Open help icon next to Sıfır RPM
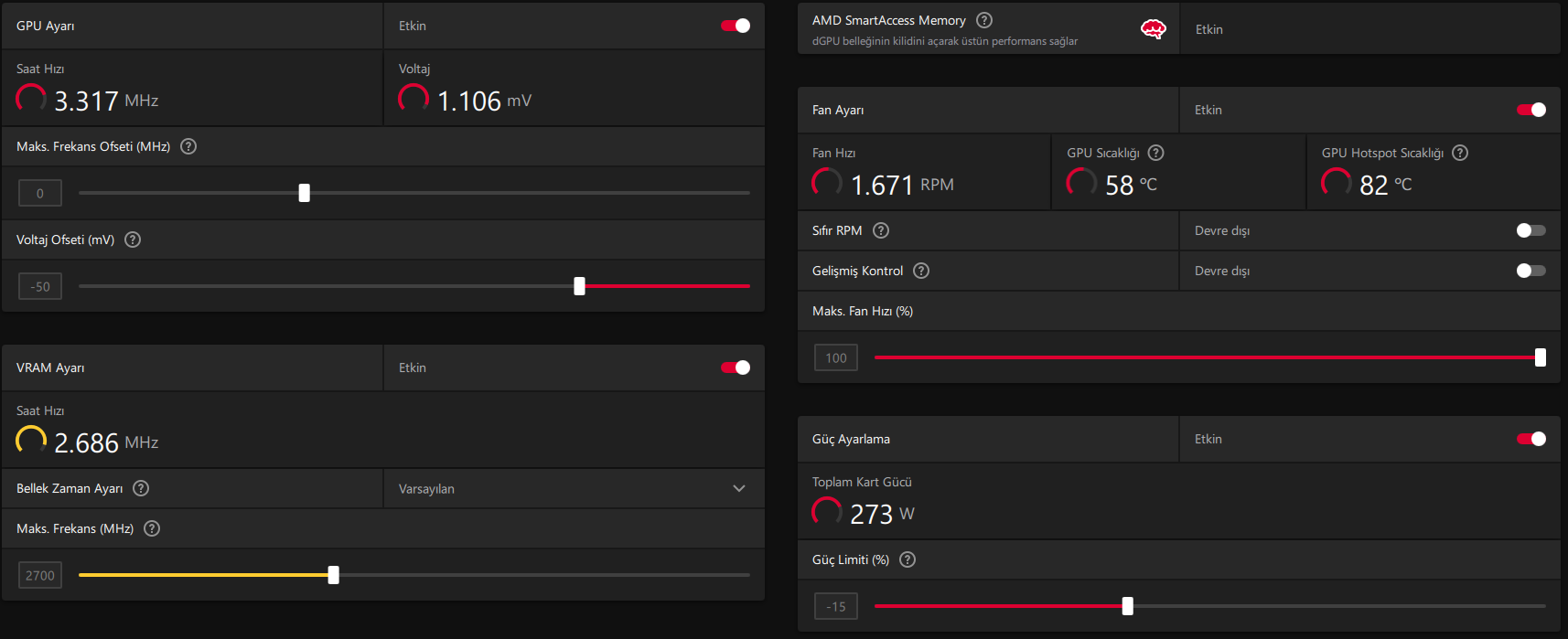The image size is (1568, 639). pyautogui.click(x=881, y=230)
